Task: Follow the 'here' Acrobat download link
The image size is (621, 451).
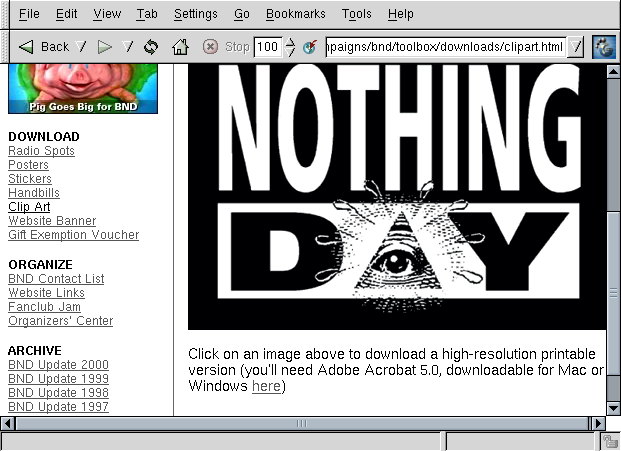Action: pos(266,386)
